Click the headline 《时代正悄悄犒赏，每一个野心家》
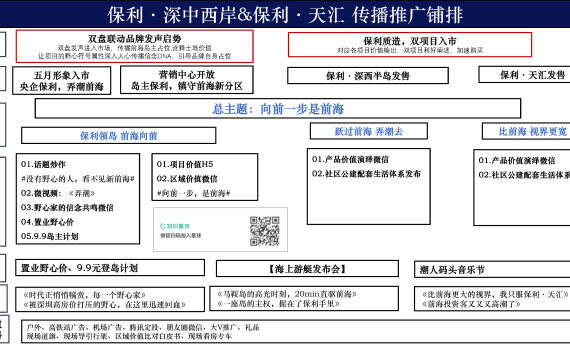The image size is (570, 360). (84, 295)
